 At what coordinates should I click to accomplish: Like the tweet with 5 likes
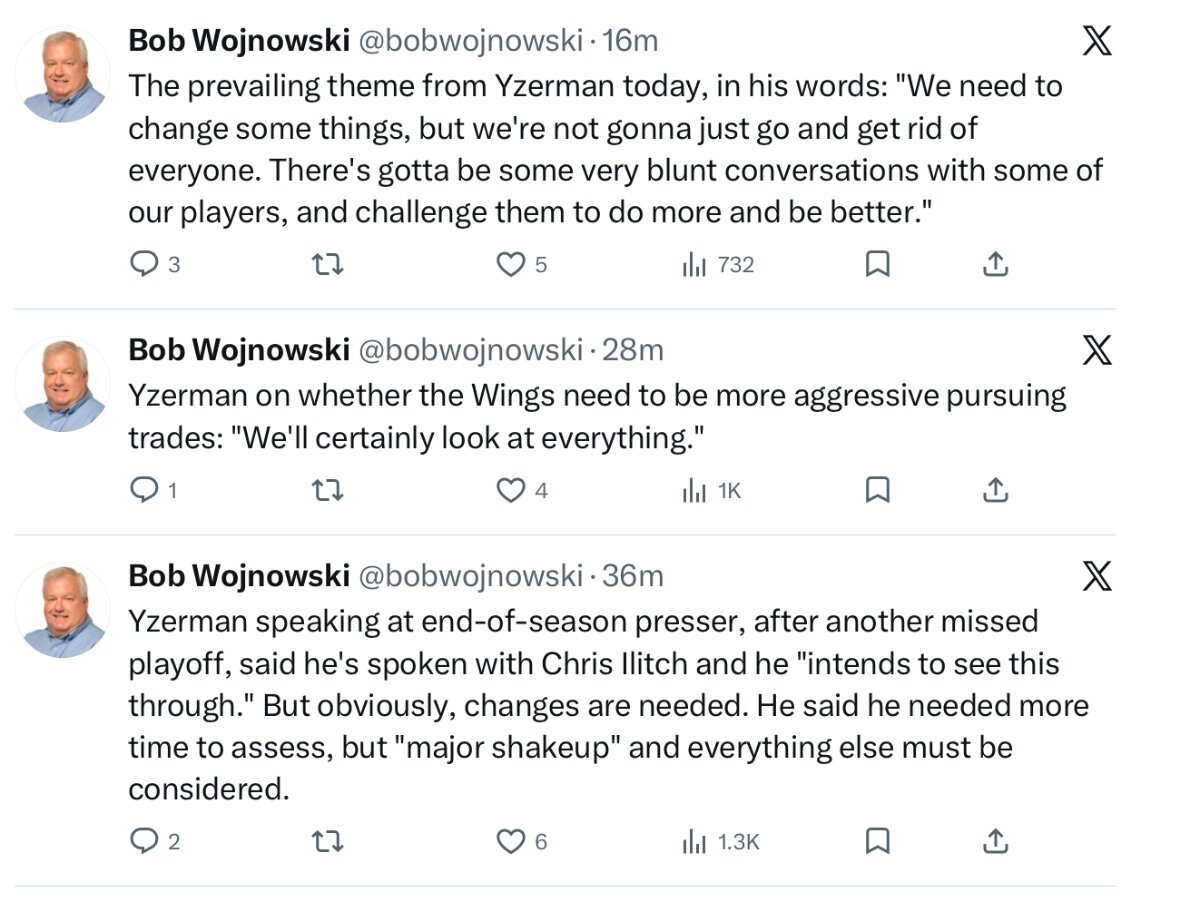tap(511, 265)
